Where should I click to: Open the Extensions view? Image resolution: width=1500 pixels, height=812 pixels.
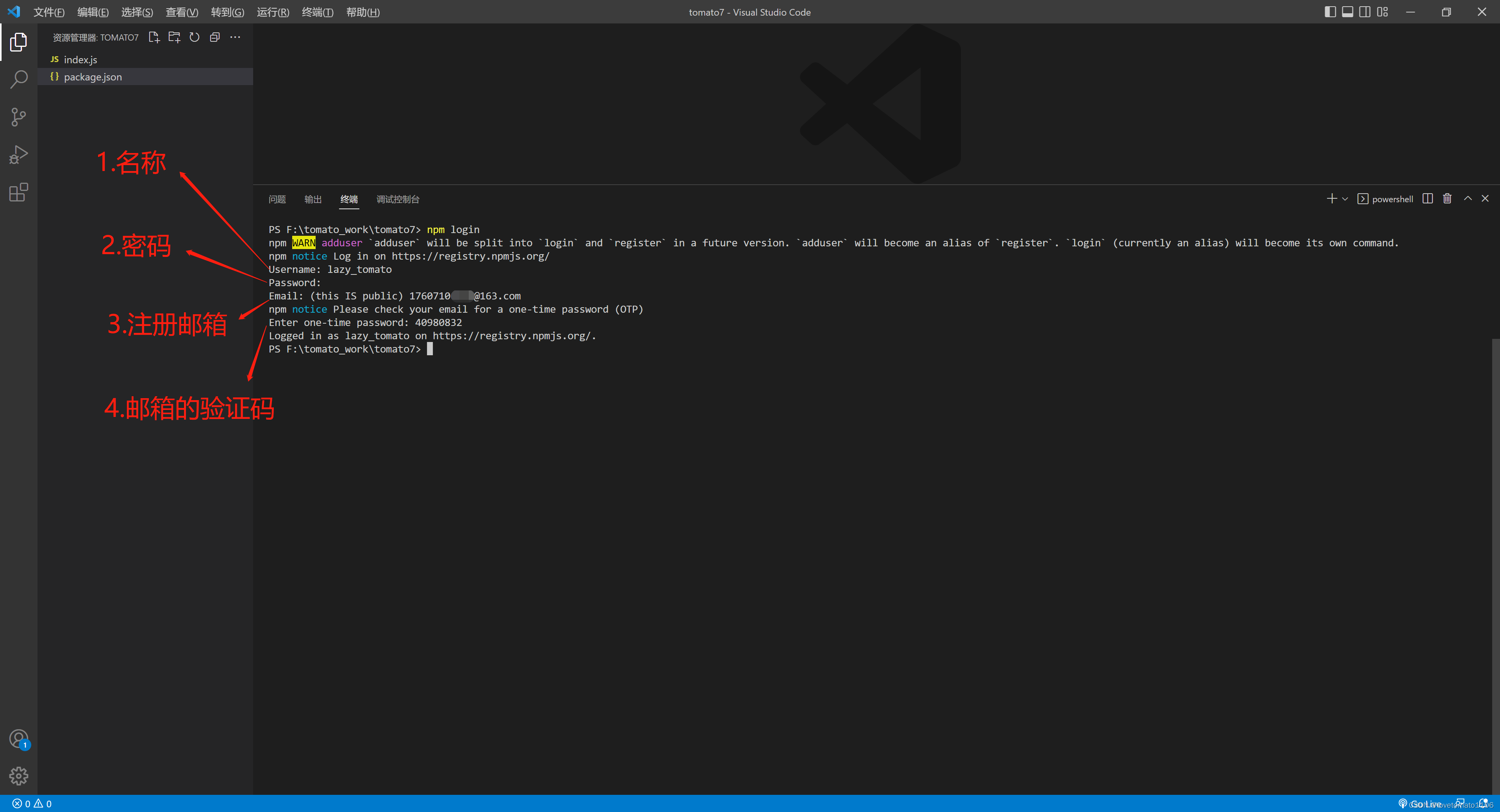click(19, 192)
